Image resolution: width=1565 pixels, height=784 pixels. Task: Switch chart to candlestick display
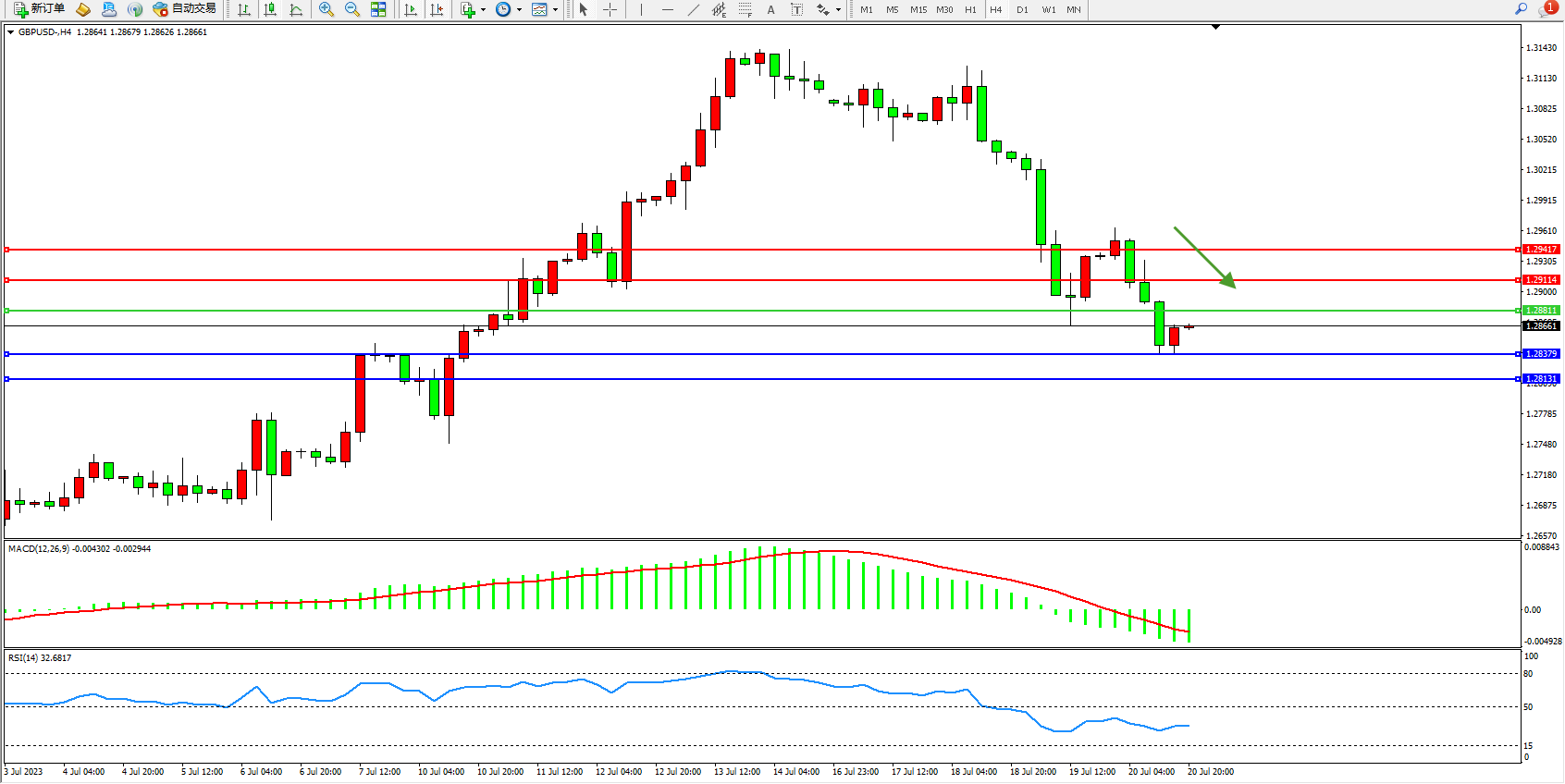[x=270, y=9]
